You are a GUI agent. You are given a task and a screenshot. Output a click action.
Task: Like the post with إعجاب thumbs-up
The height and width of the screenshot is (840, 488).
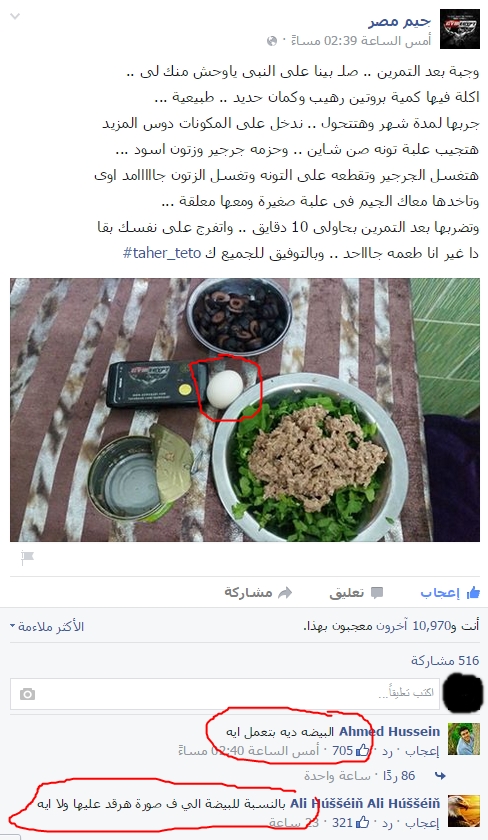point(451,592)
